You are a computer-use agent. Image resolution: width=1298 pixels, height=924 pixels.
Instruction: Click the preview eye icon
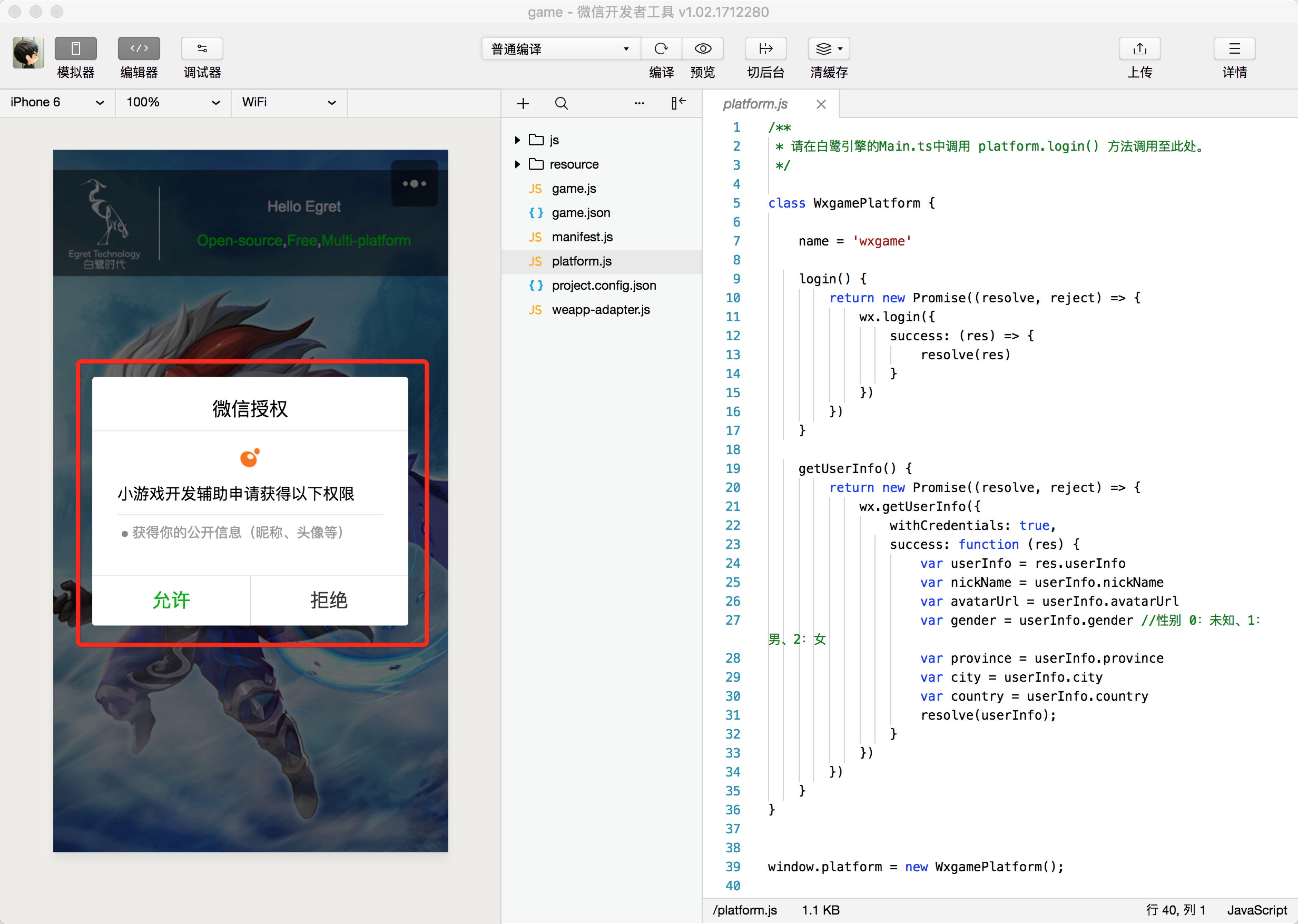click(702, 49)
